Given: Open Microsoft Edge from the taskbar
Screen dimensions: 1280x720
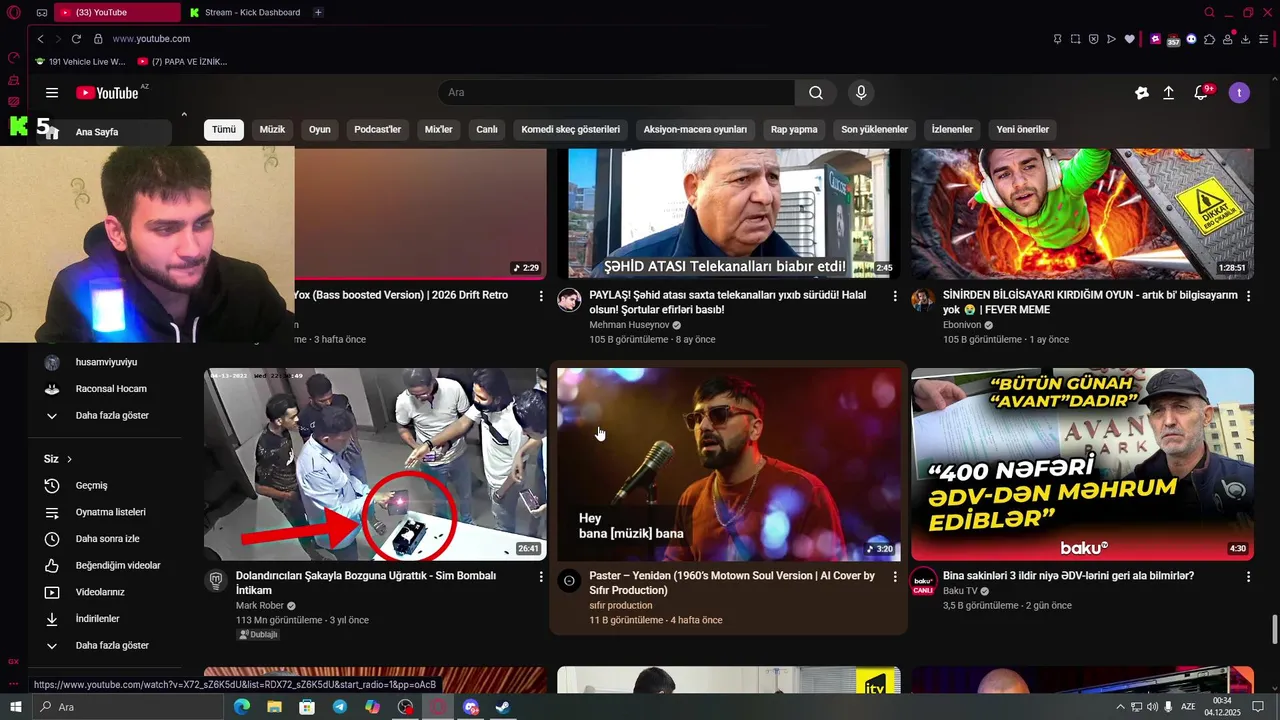Looking at the screenshot, I should [x=241, y=707].
